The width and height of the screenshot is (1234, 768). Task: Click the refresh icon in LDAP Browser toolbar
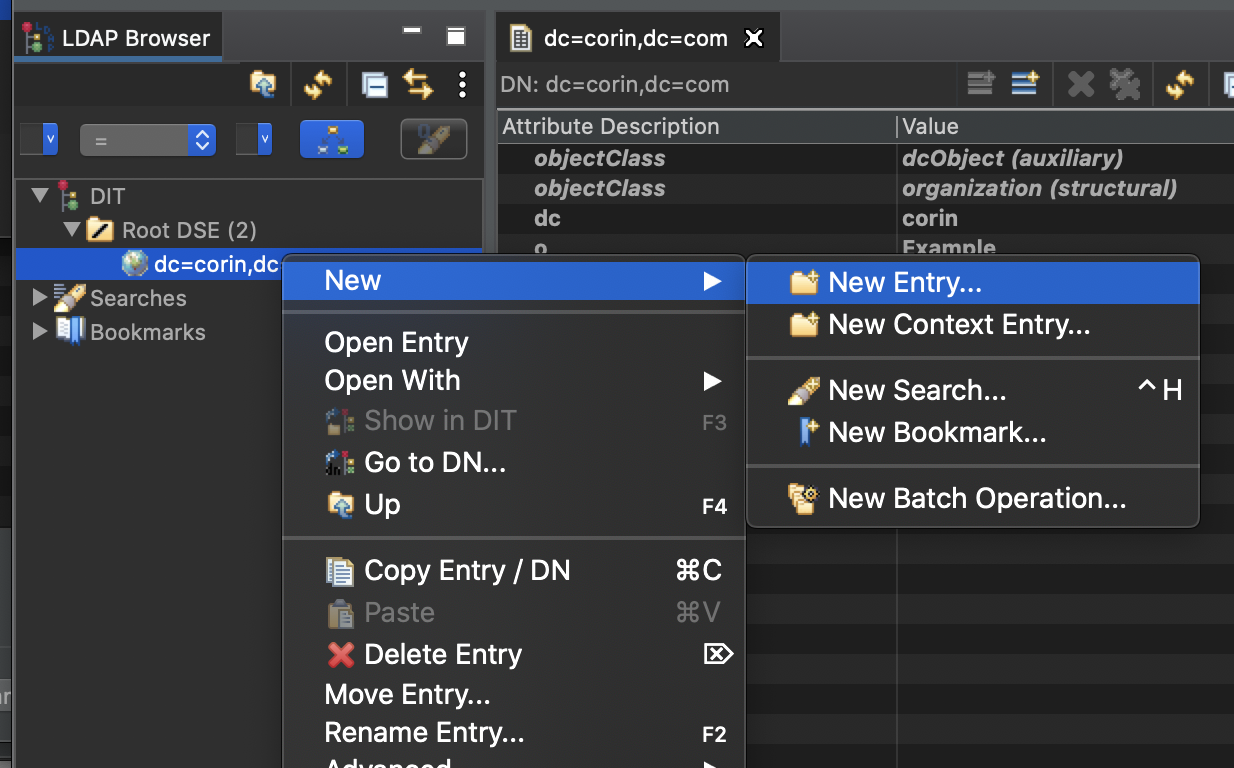click(x=318, y=85)
